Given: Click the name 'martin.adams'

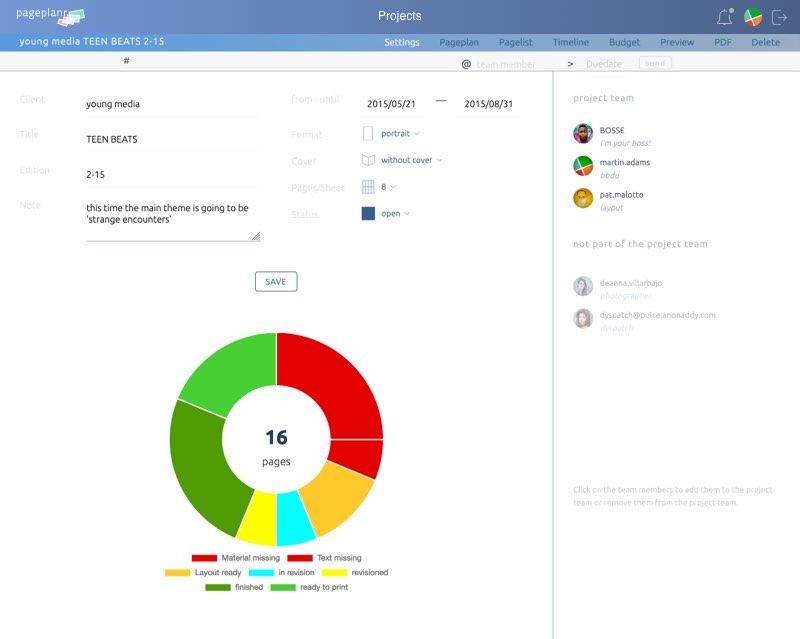Looking at the screenshot, I should coord(624,163).
